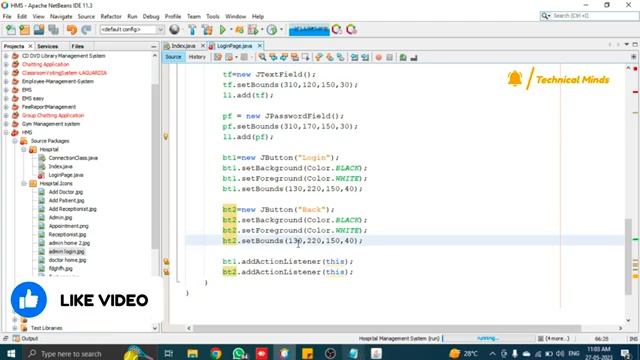Click the Windows Start button
This screenshot has height=360, width=640.
pyautogui.click(x=11, y=353)
